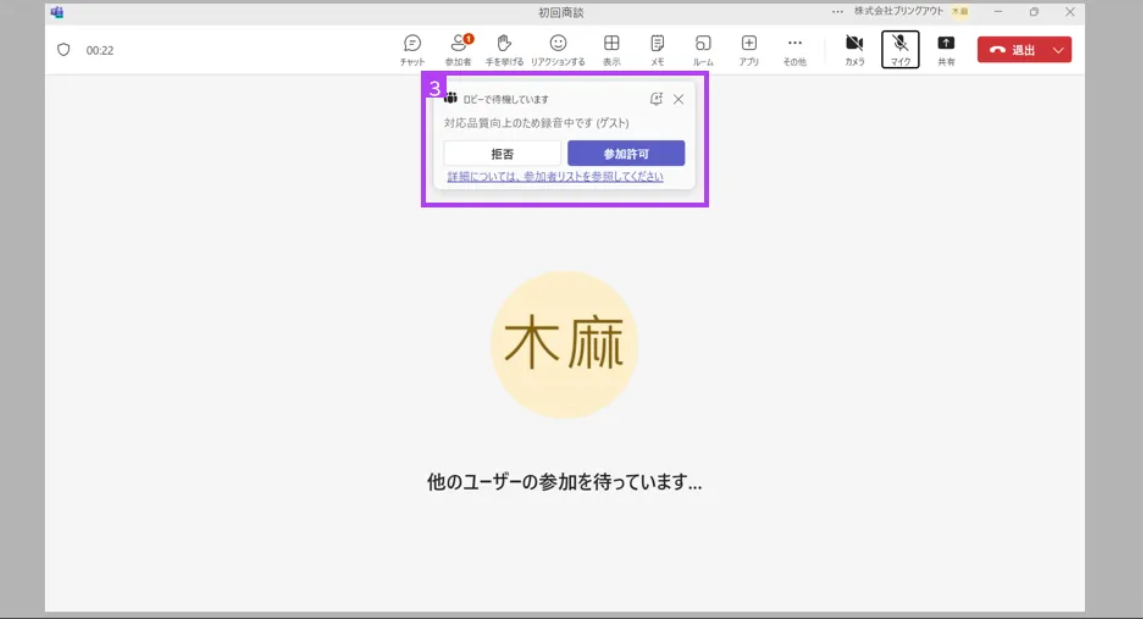Leave the meeting with 退出
Image resolution: width=1143 pixels, height=620 pixels.
1012,50
